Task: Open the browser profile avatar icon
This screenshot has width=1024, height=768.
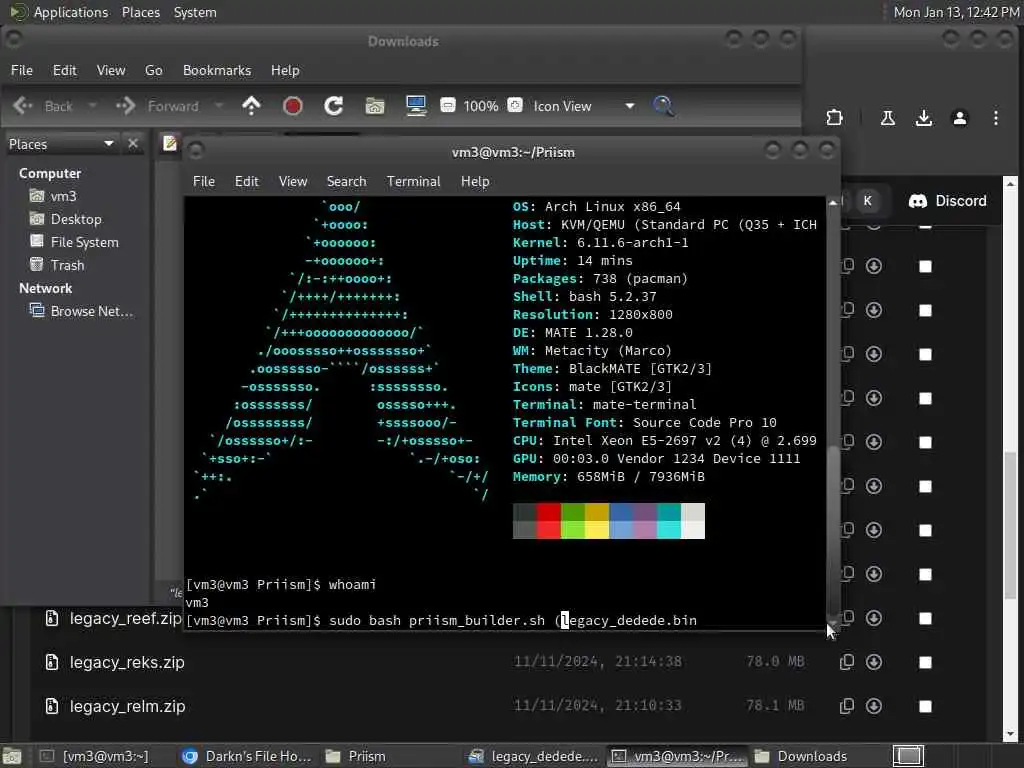Action: 960,118
